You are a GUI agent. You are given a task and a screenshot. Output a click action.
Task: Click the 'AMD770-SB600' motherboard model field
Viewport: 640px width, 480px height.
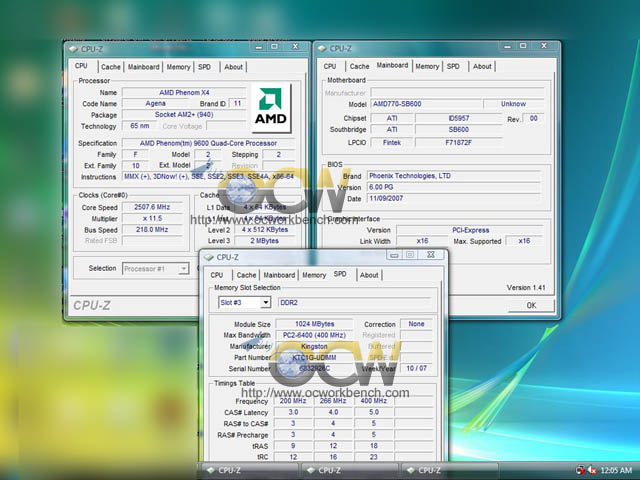pyautogui.click(x=426, y=104)
